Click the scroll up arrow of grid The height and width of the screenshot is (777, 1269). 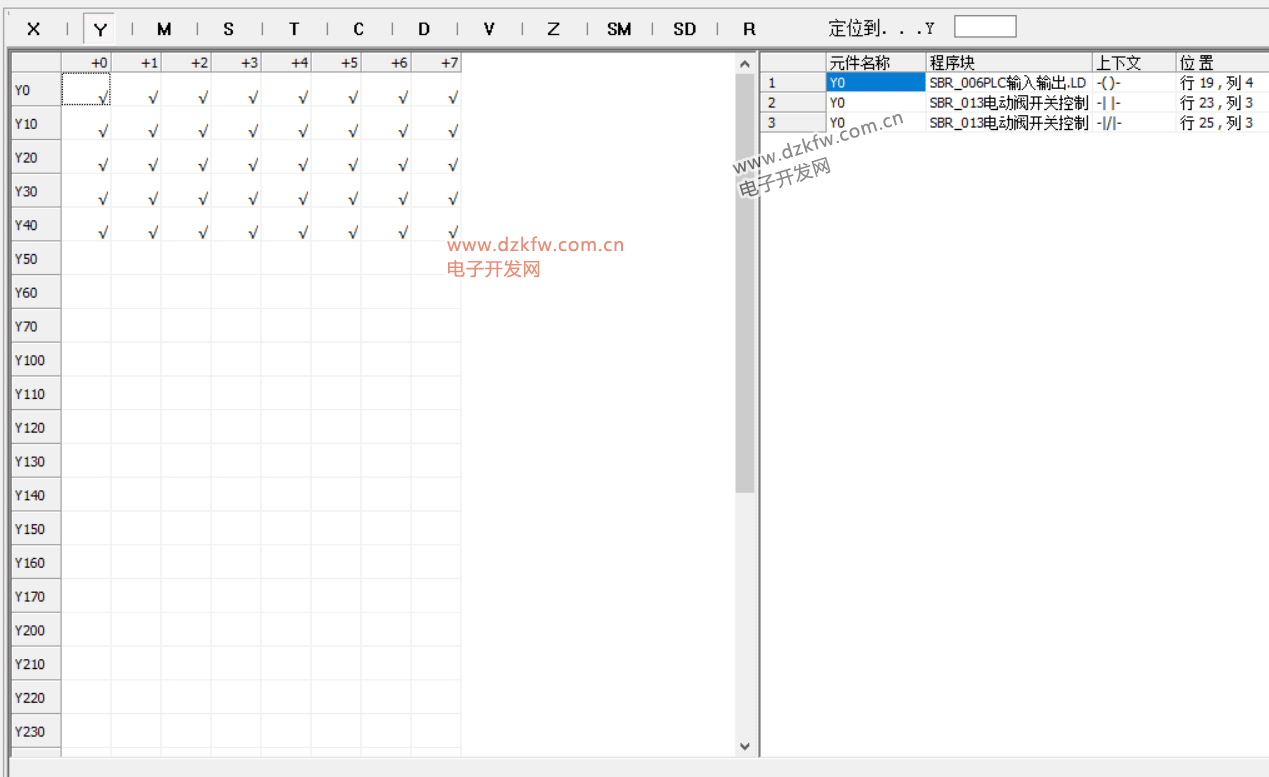coord(744,64)
